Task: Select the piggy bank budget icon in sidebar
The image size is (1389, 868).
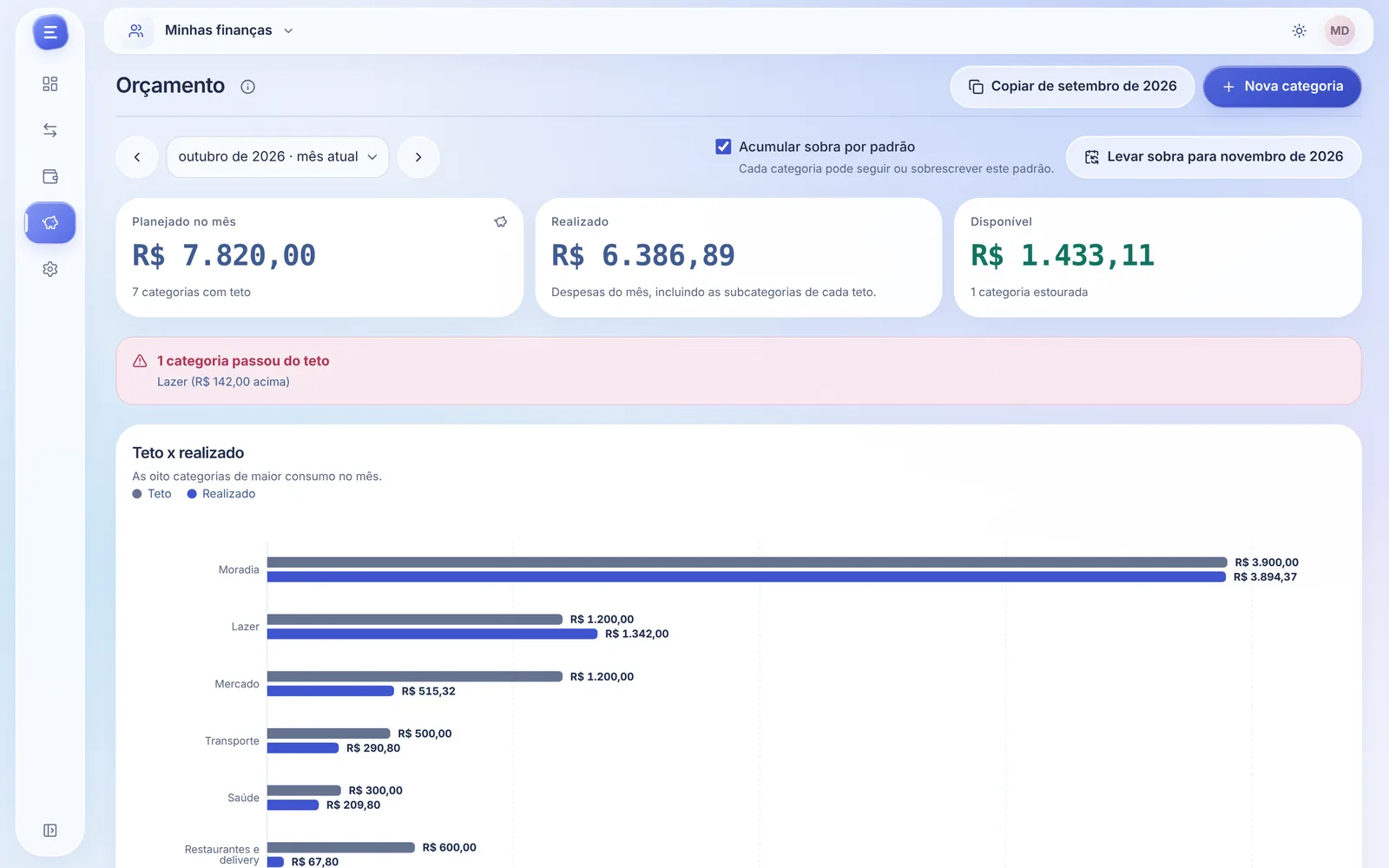Action: click(x=50, y=223)
